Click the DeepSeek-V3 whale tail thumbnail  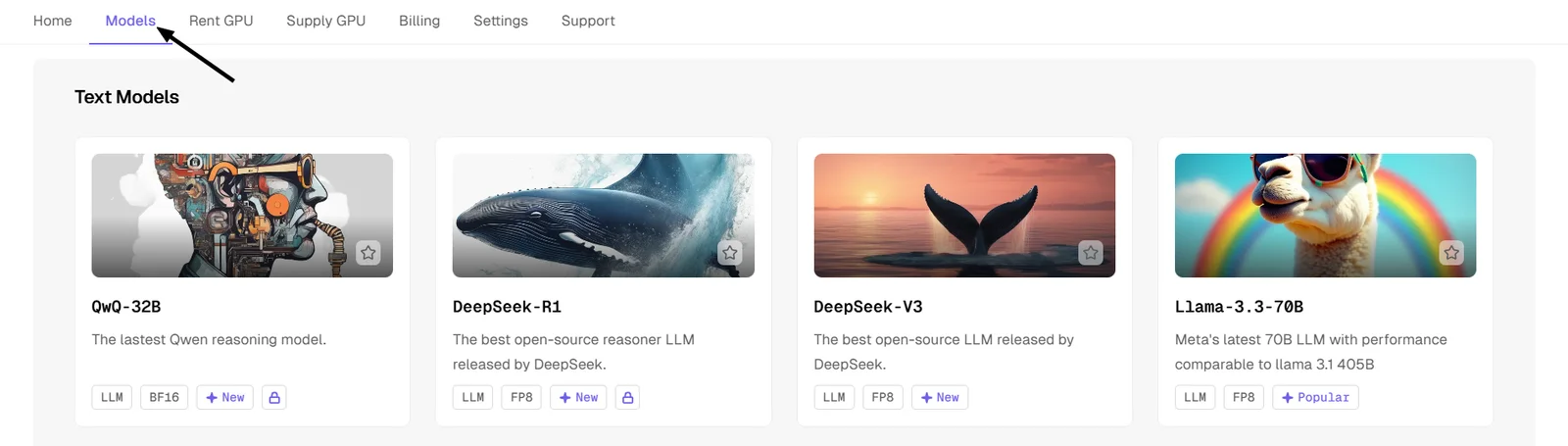964,216
